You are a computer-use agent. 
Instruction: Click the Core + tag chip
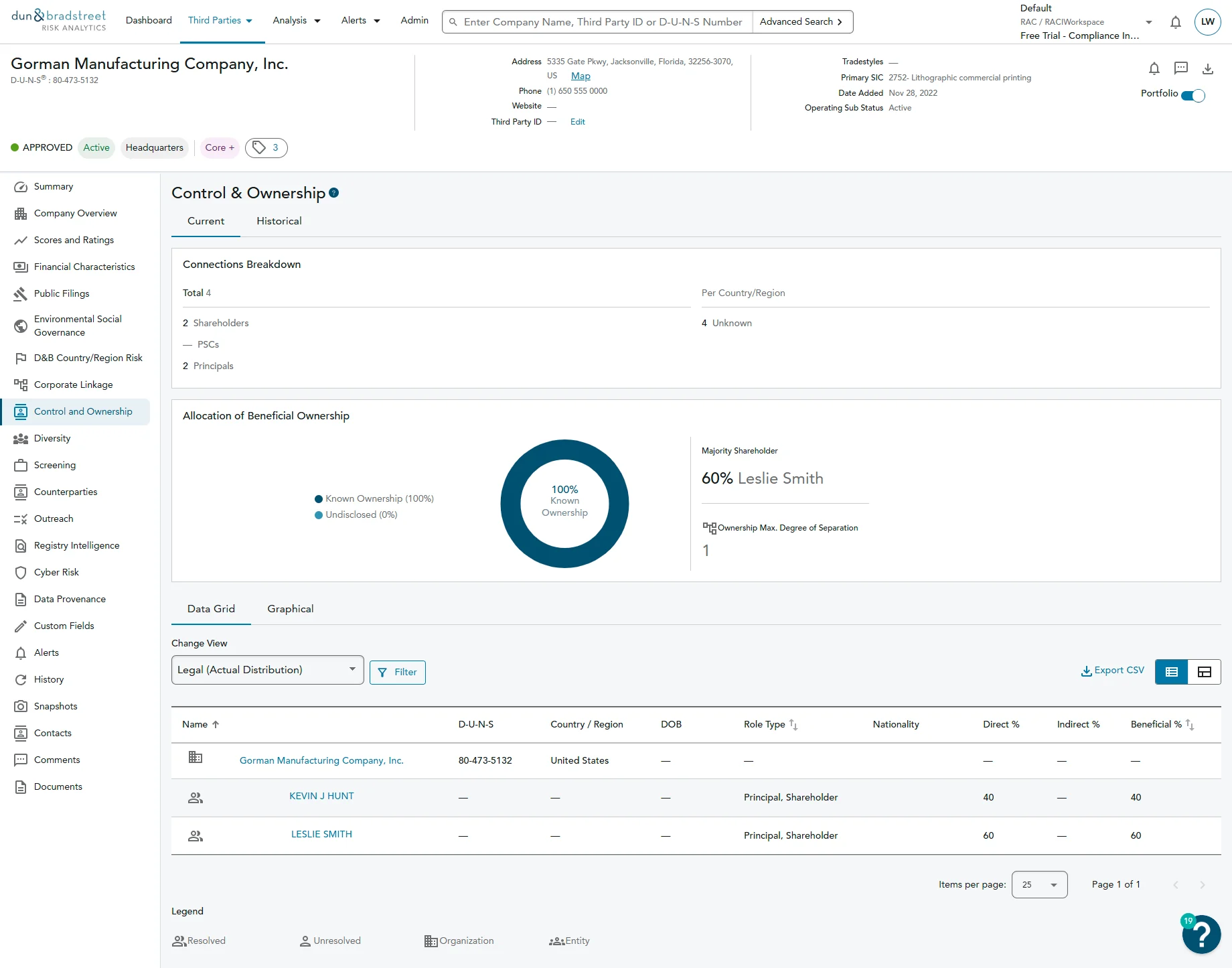(220, 147)
